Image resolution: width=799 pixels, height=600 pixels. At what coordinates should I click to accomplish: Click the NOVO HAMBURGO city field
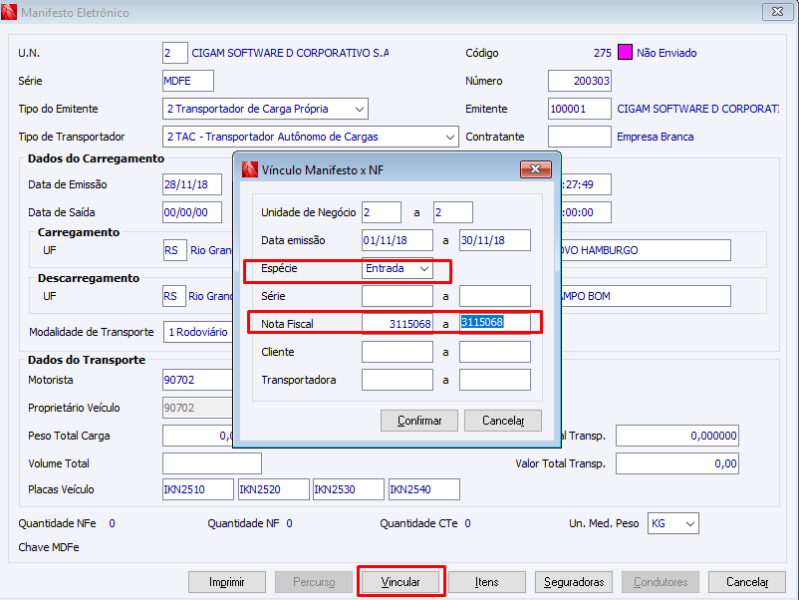click(646, 250)
